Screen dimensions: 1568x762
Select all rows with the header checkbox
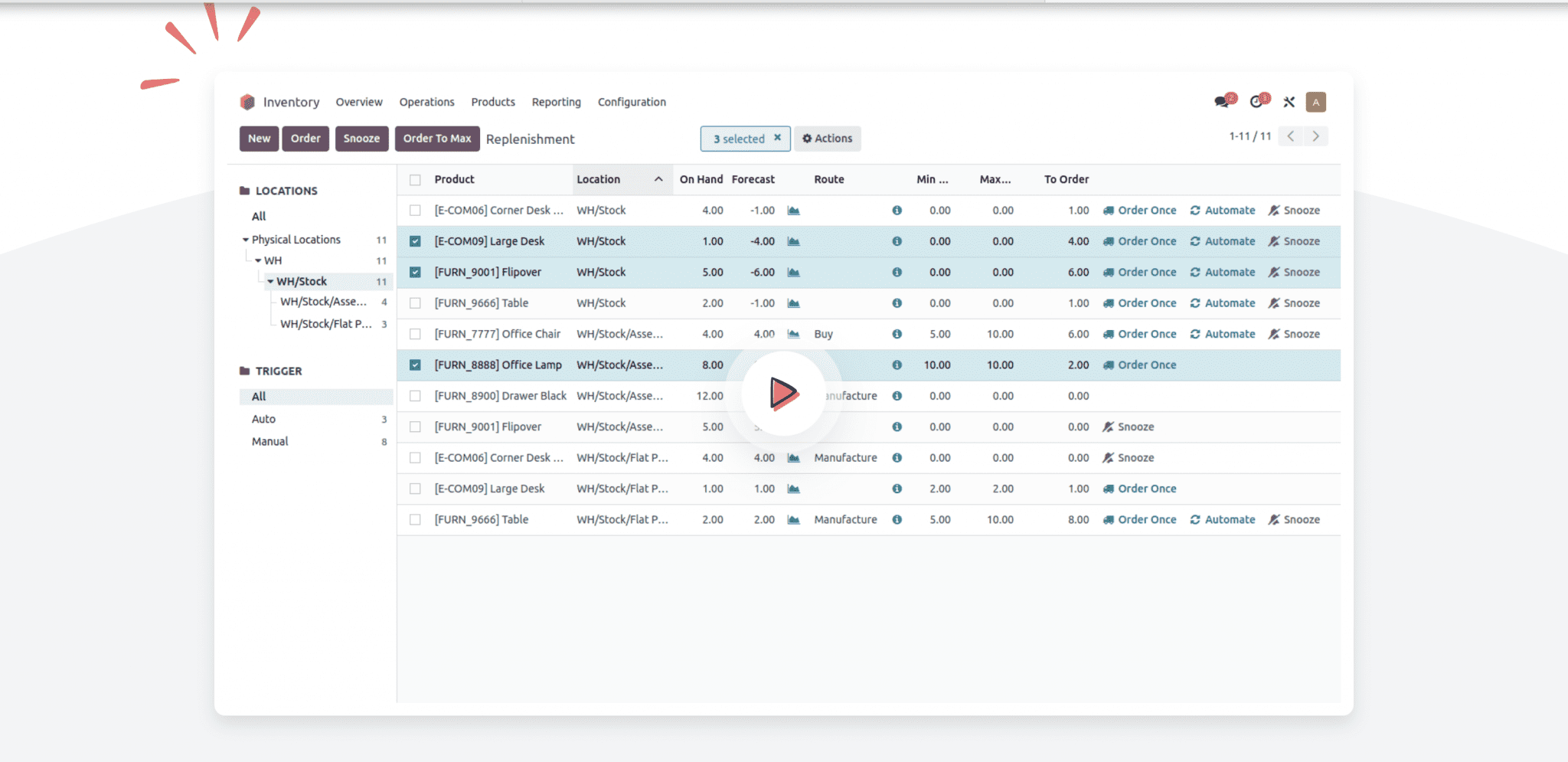(x=415, y=178)
